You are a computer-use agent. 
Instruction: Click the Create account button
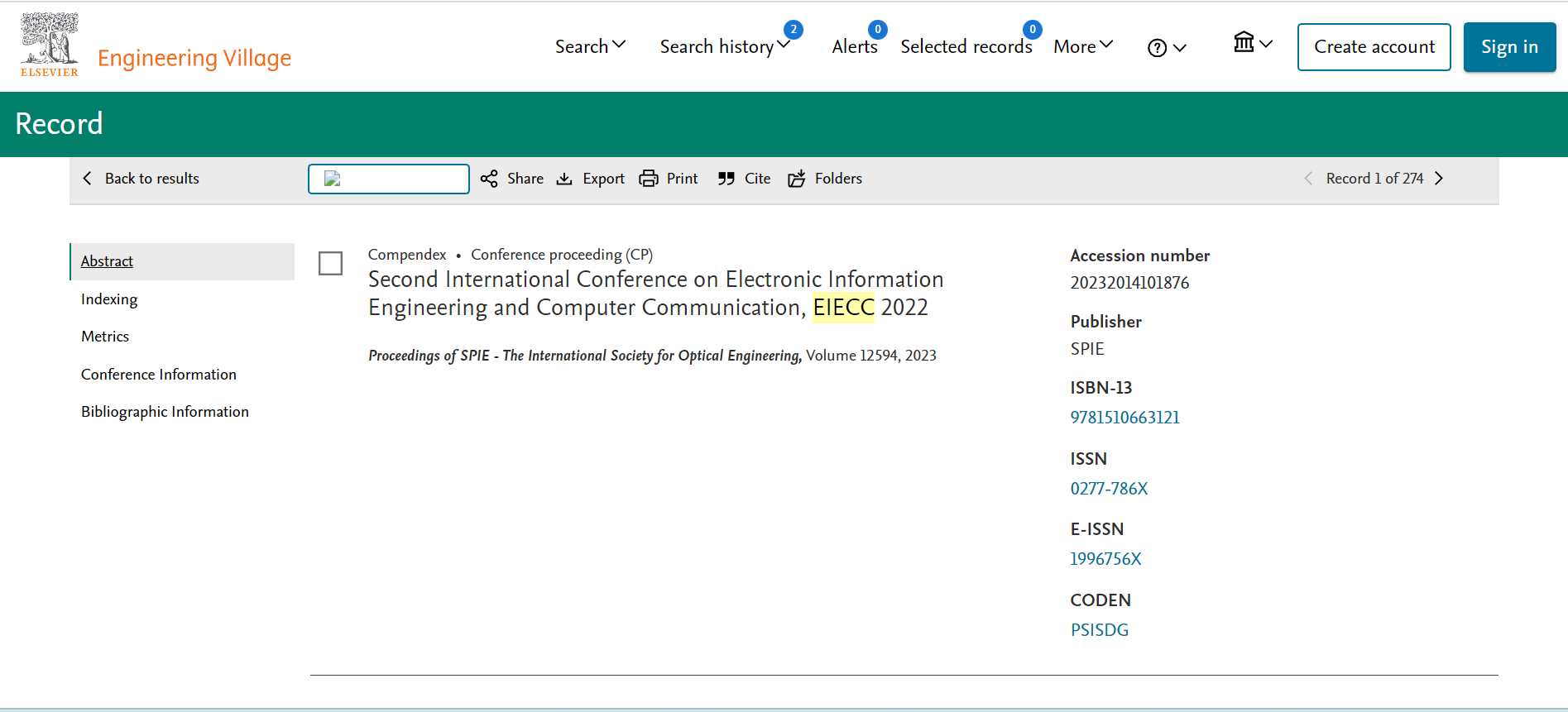(1374, 47)
